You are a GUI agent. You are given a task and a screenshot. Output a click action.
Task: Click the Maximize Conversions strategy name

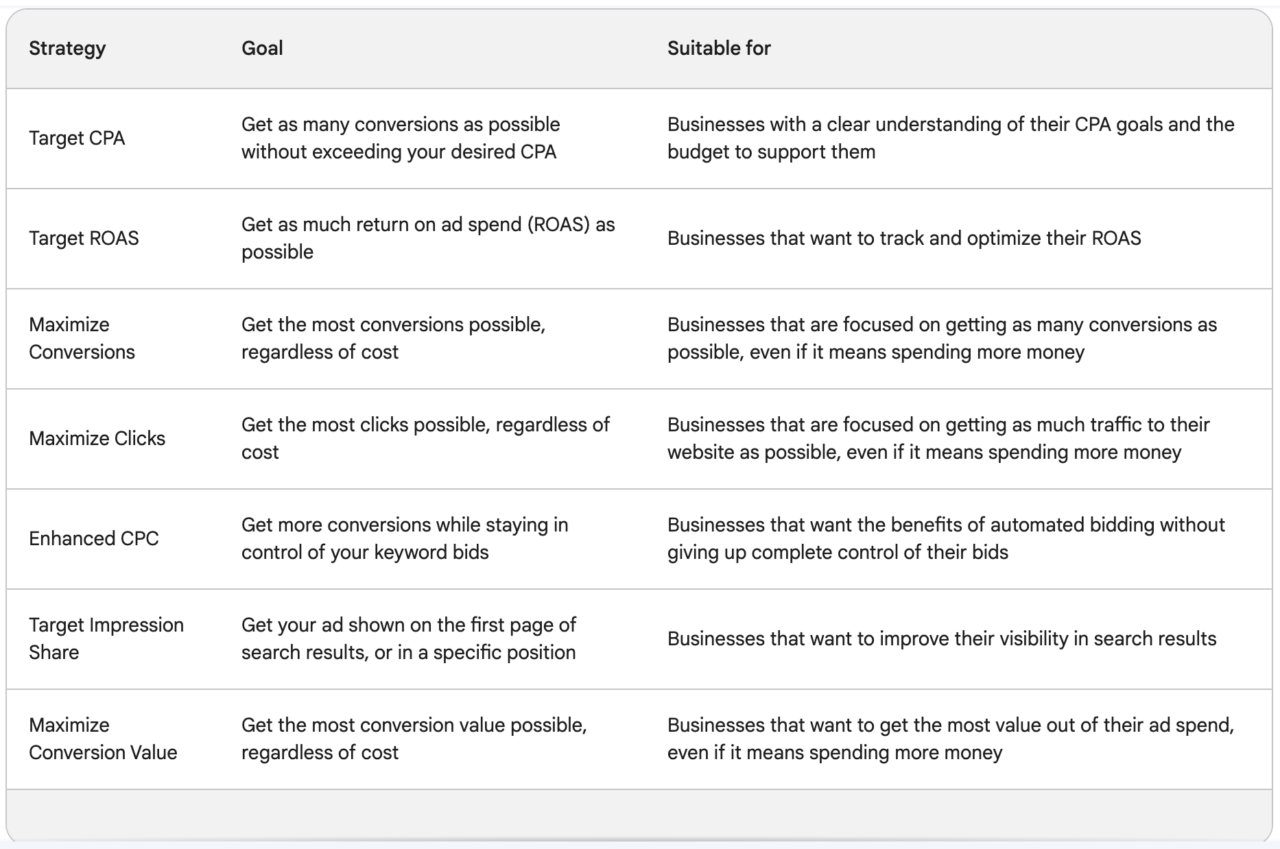82,338
